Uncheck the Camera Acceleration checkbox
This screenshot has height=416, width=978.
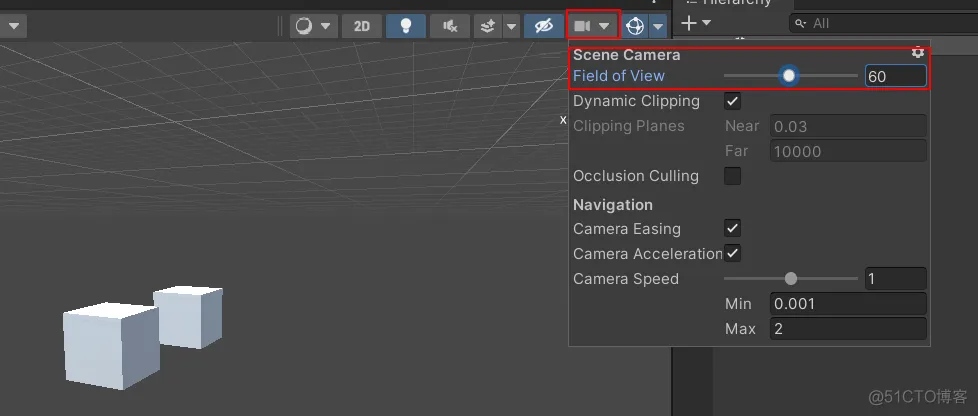(733, 253)
